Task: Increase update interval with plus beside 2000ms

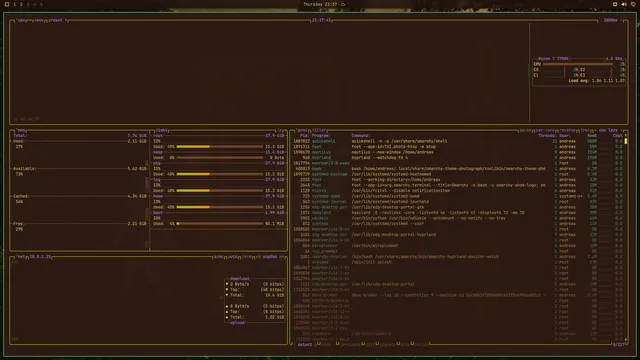Action: click(x=622, y=20)
